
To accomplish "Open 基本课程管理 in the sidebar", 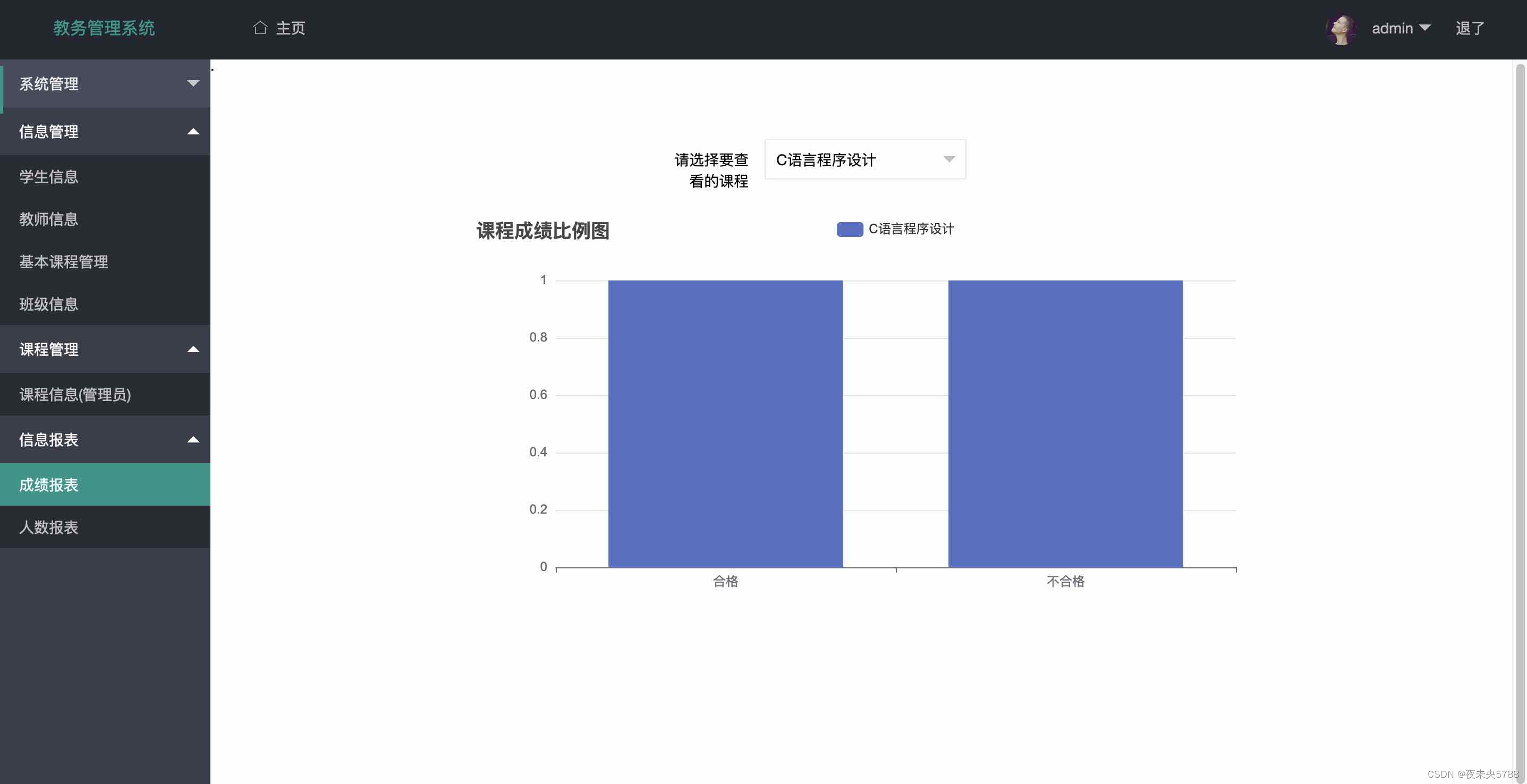I will pyautogui.click(x=106, y=262).
